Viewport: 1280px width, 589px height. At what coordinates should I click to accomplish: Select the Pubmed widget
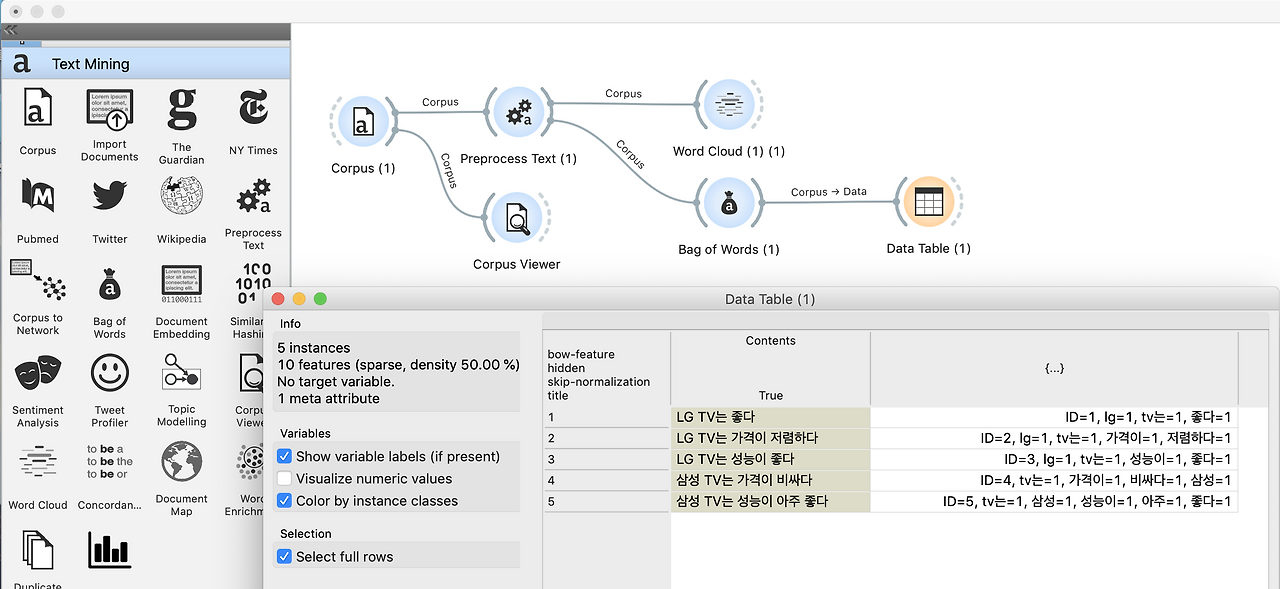pyautogui.click(x=38, y=211)
